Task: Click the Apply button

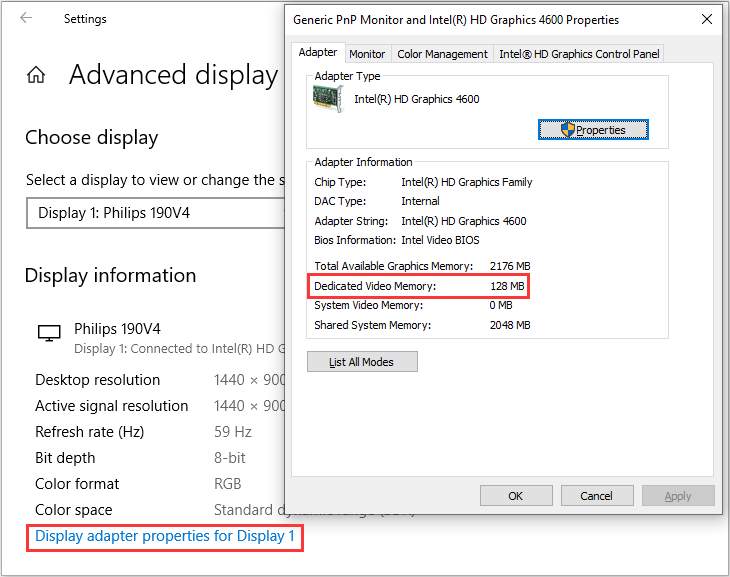Action: [x=678, y=495]
